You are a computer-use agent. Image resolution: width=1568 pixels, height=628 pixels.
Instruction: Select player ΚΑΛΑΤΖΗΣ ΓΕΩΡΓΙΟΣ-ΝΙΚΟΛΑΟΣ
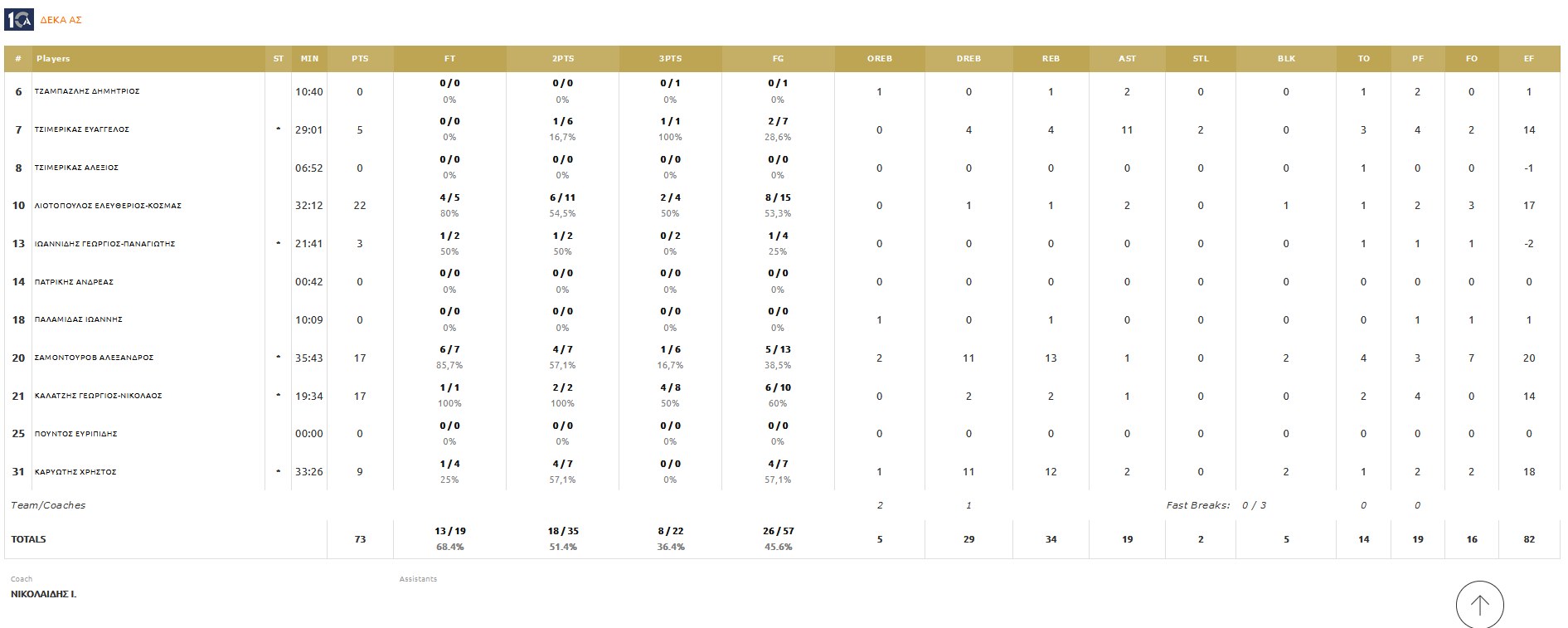coord(98,397)
